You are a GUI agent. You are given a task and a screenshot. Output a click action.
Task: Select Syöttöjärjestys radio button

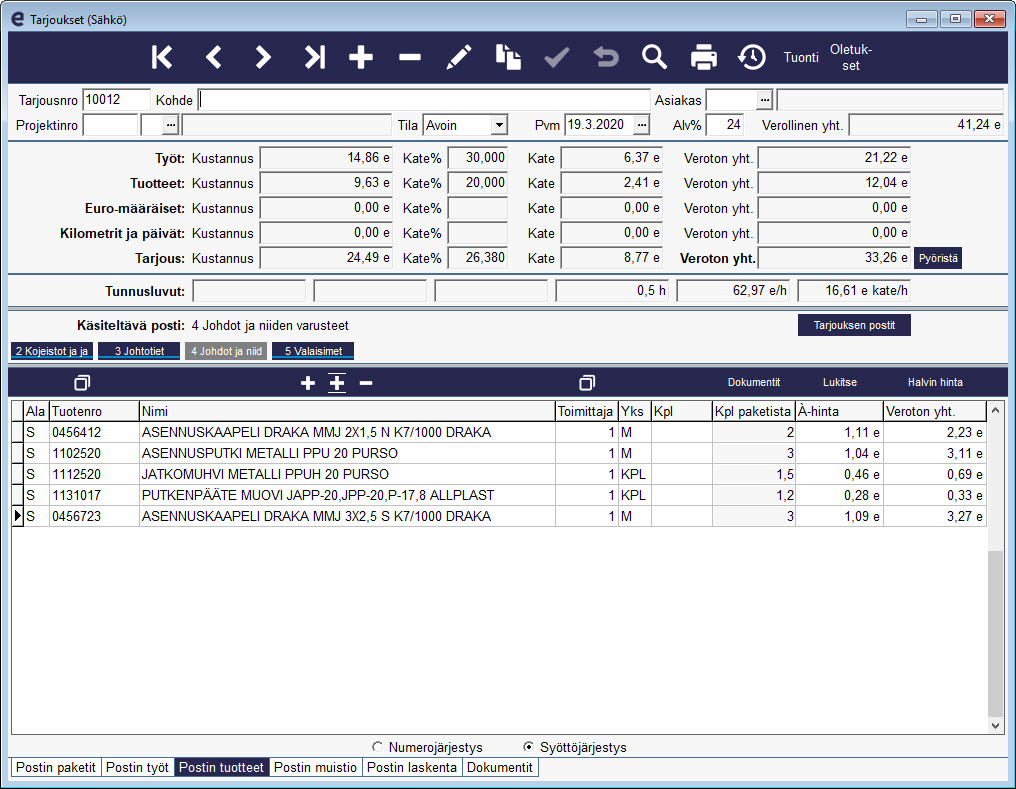(x=529, y=747)
